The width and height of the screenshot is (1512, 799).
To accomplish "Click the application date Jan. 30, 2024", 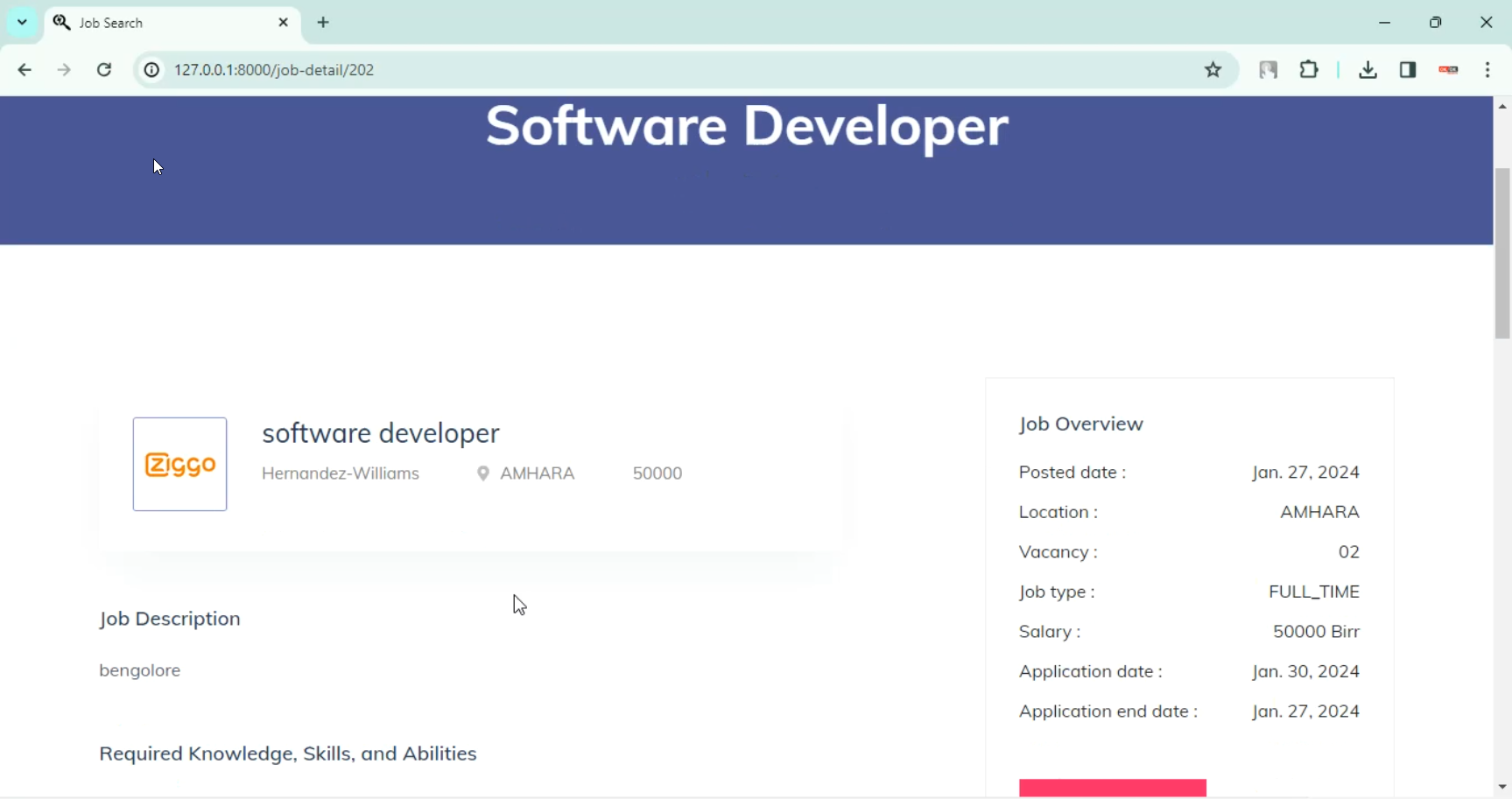I will point(1305,672).
